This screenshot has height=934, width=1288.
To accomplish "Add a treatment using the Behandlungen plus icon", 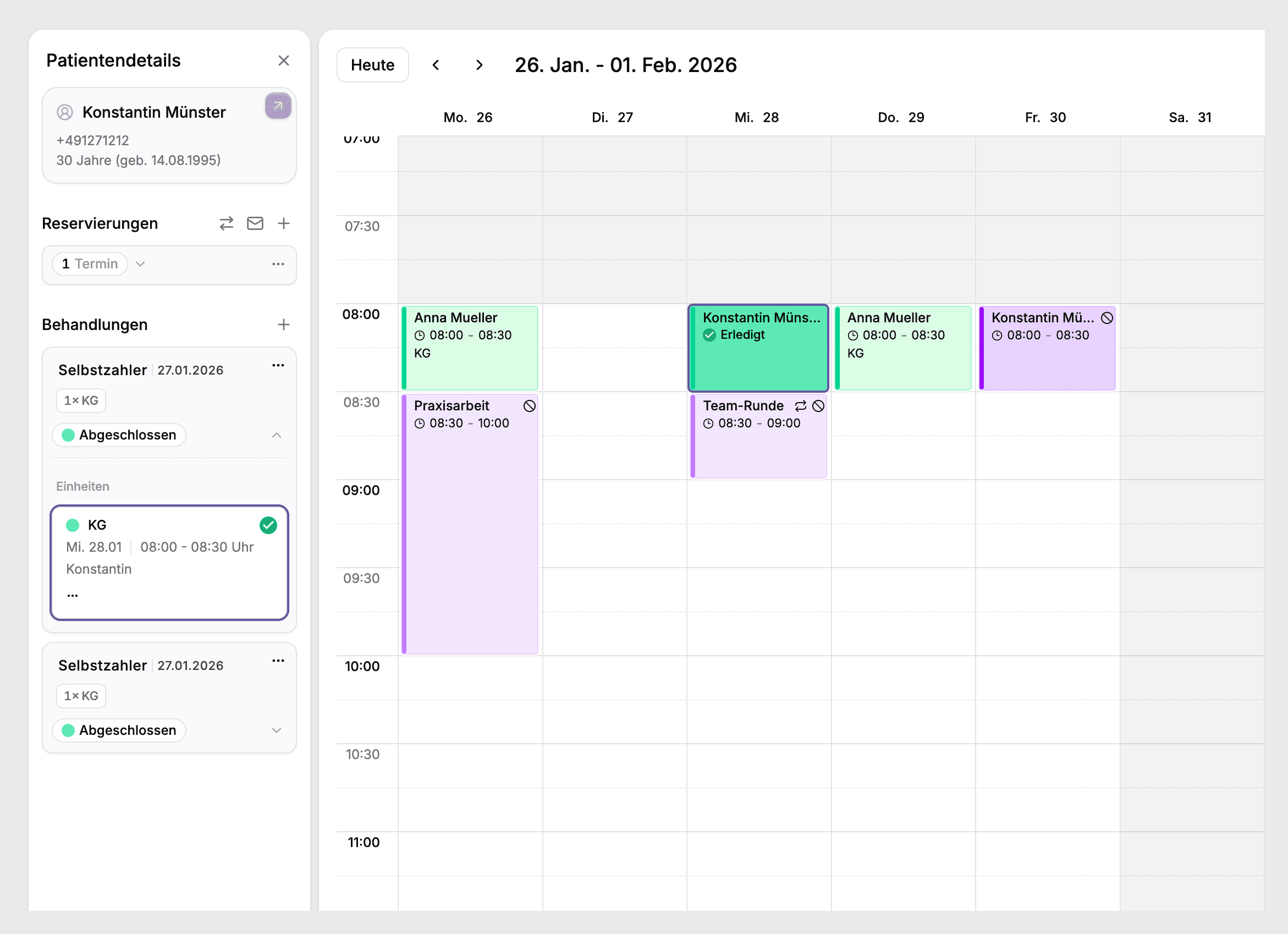I will pos(284,324).
